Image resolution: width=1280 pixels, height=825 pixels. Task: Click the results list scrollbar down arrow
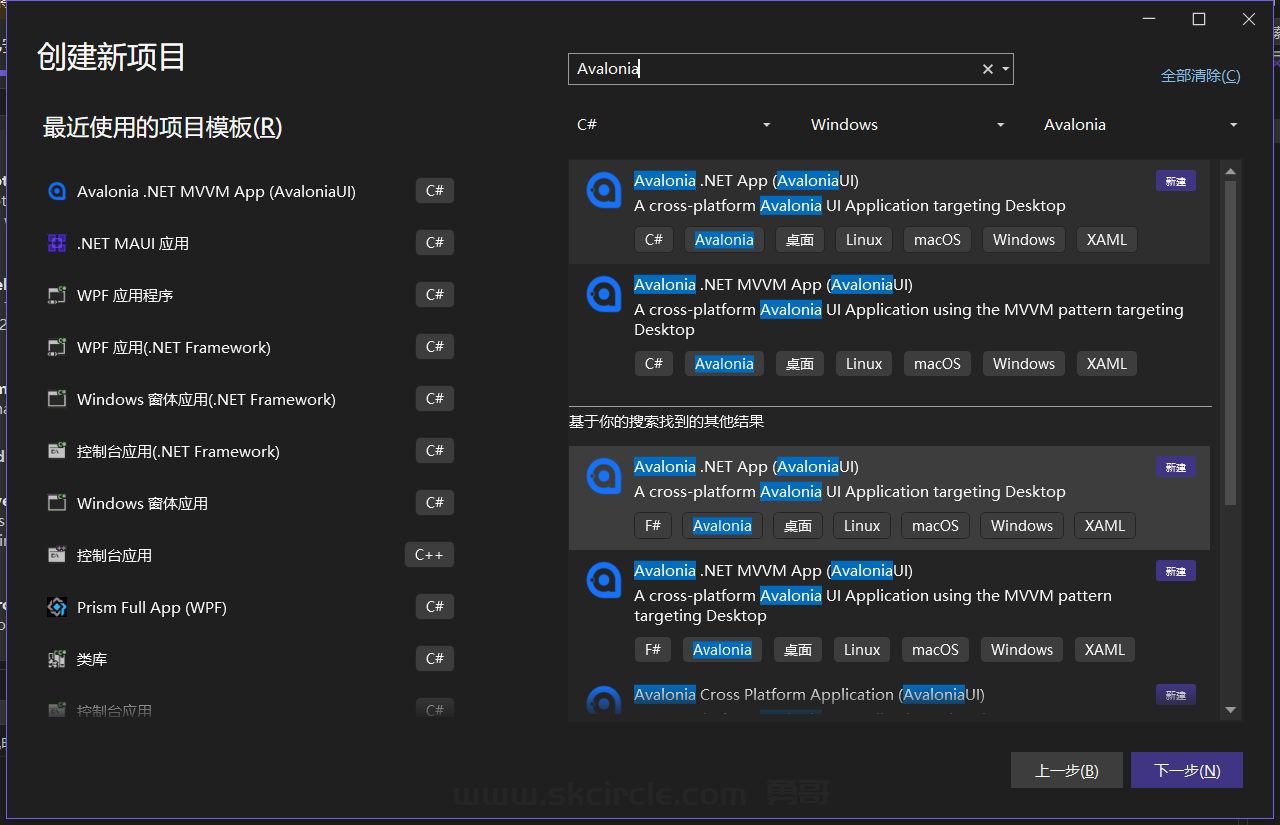pyautogui.click(x=1231, y=710)
